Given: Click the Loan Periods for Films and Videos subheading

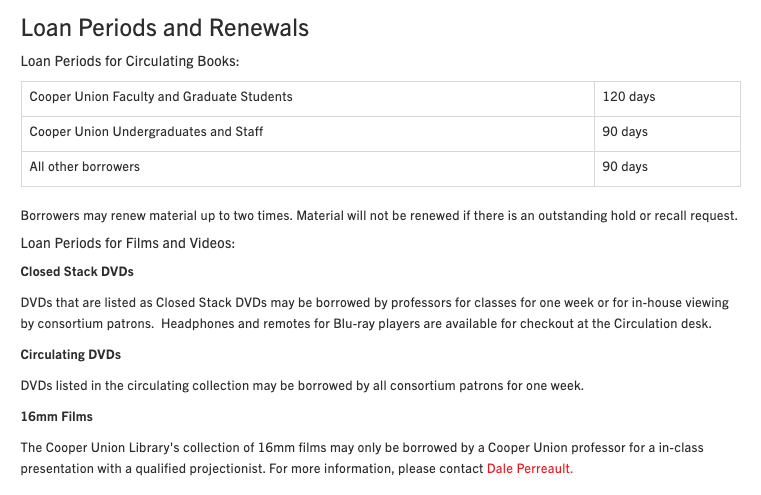Looking at the screenshot, I should click(x=128, y=243).
